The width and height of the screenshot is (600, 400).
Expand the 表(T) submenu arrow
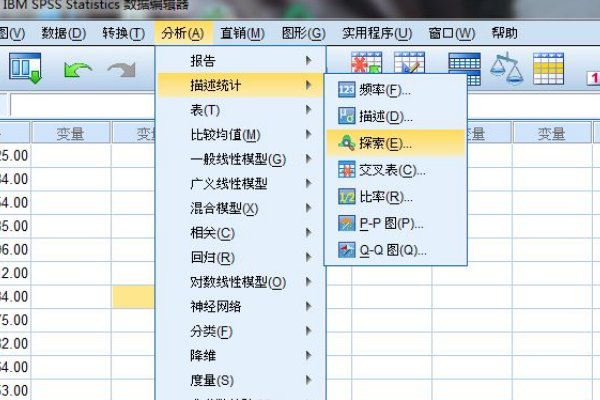click(x=308, y=110)
